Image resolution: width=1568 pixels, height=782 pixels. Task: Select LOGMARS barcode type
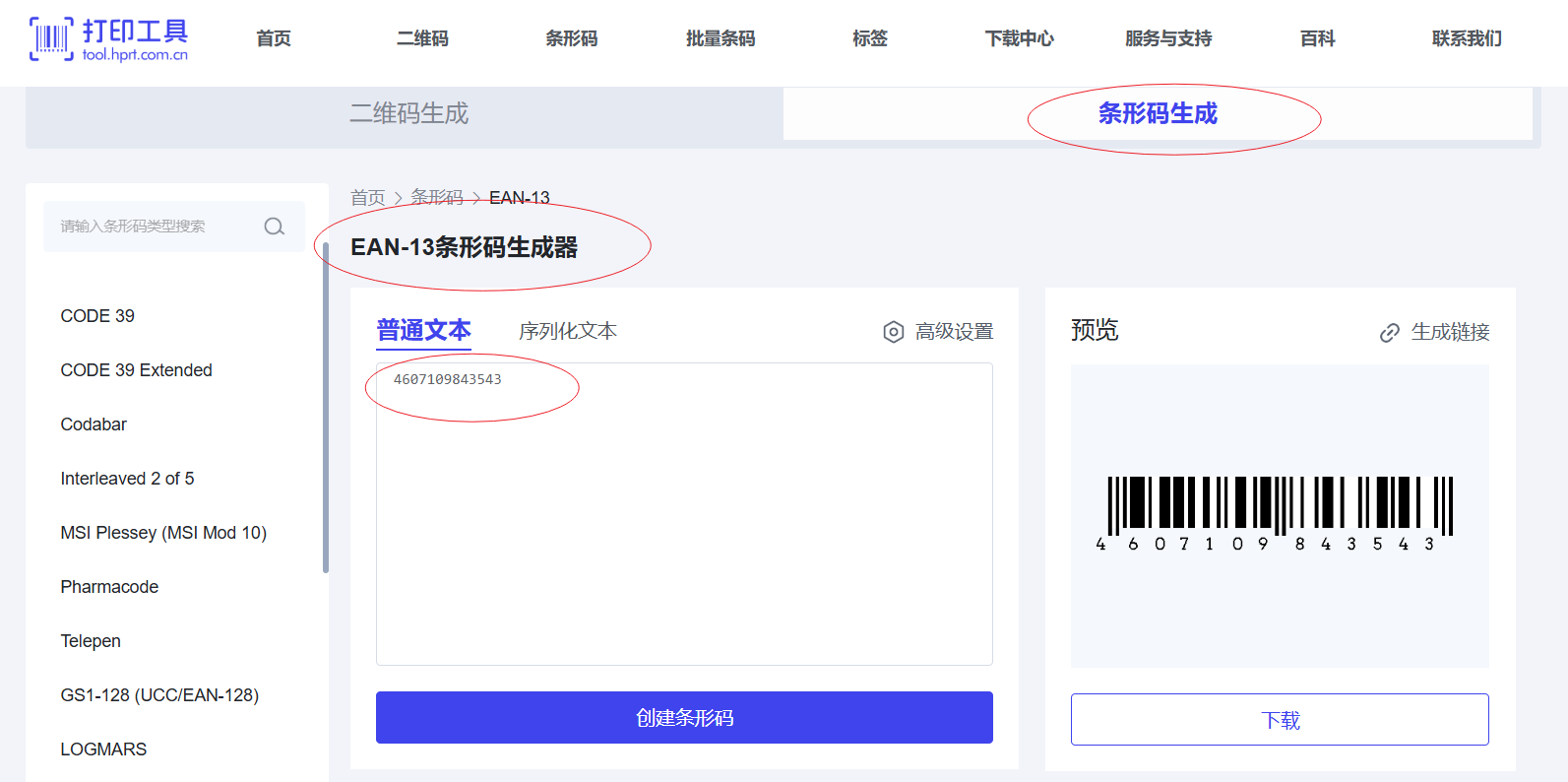pyautogui.click(x=103, y=749)
